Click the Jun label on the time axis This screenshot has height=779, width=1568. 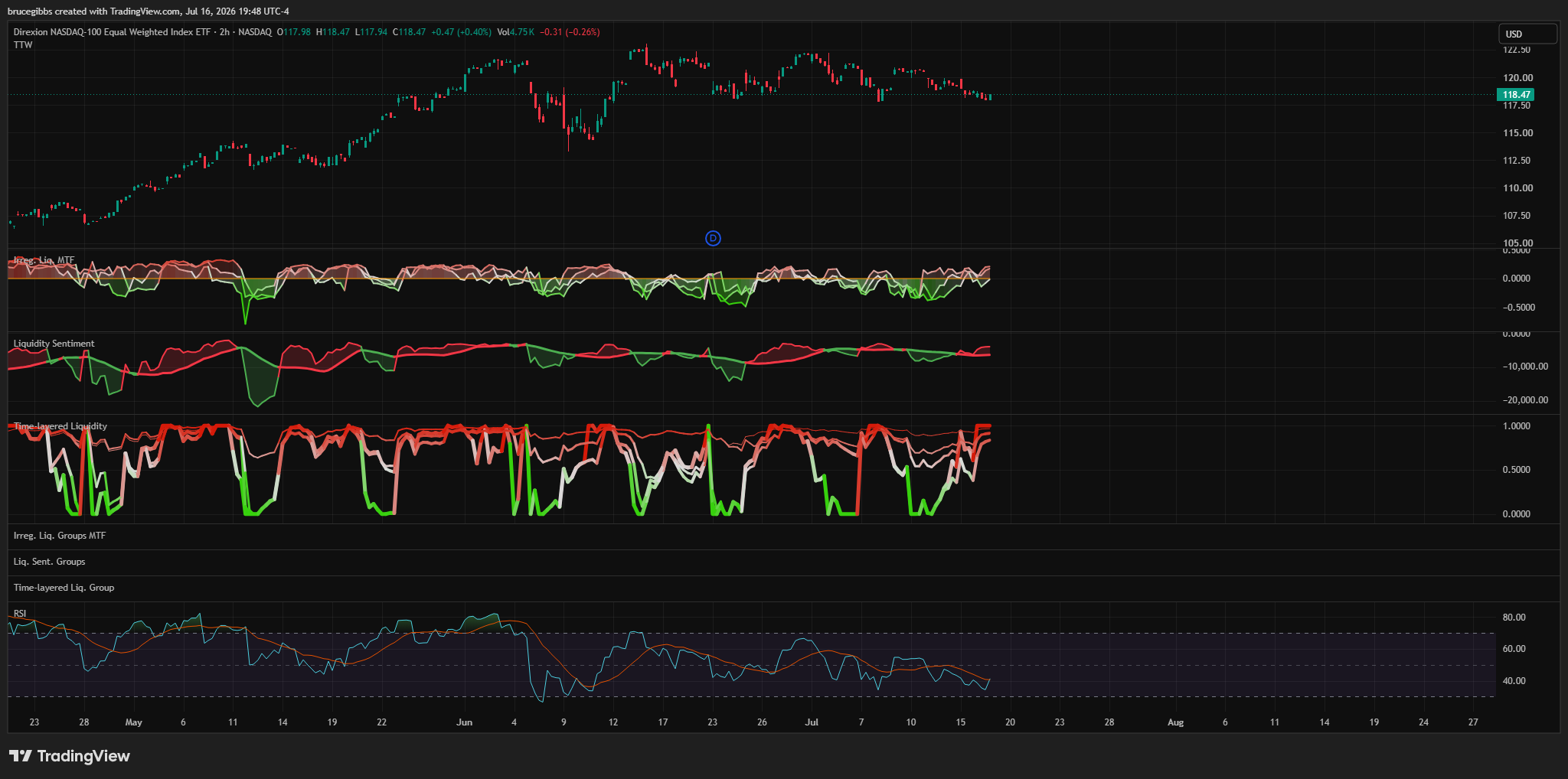(x=465, y=722)
